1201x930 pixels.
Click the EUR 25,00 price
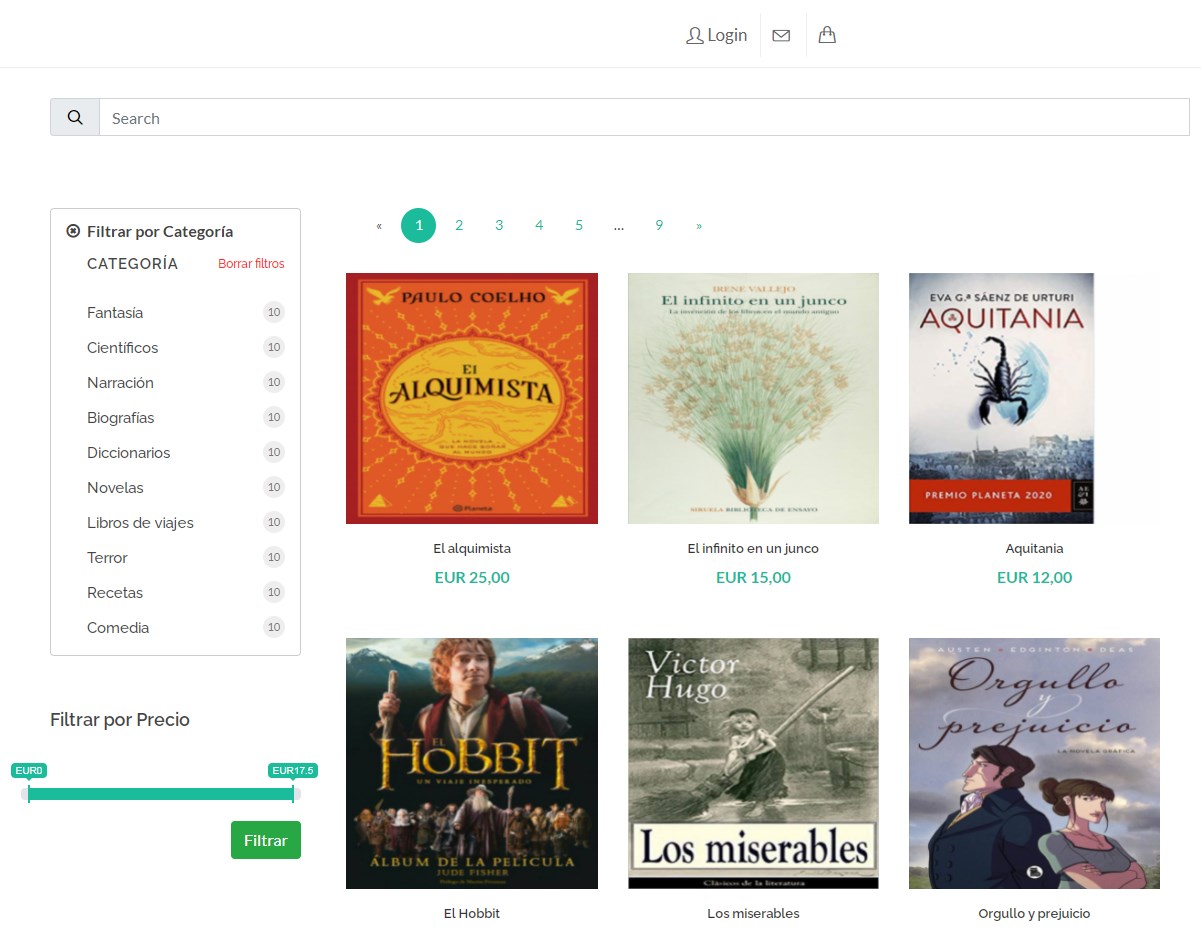pos(472,577)
